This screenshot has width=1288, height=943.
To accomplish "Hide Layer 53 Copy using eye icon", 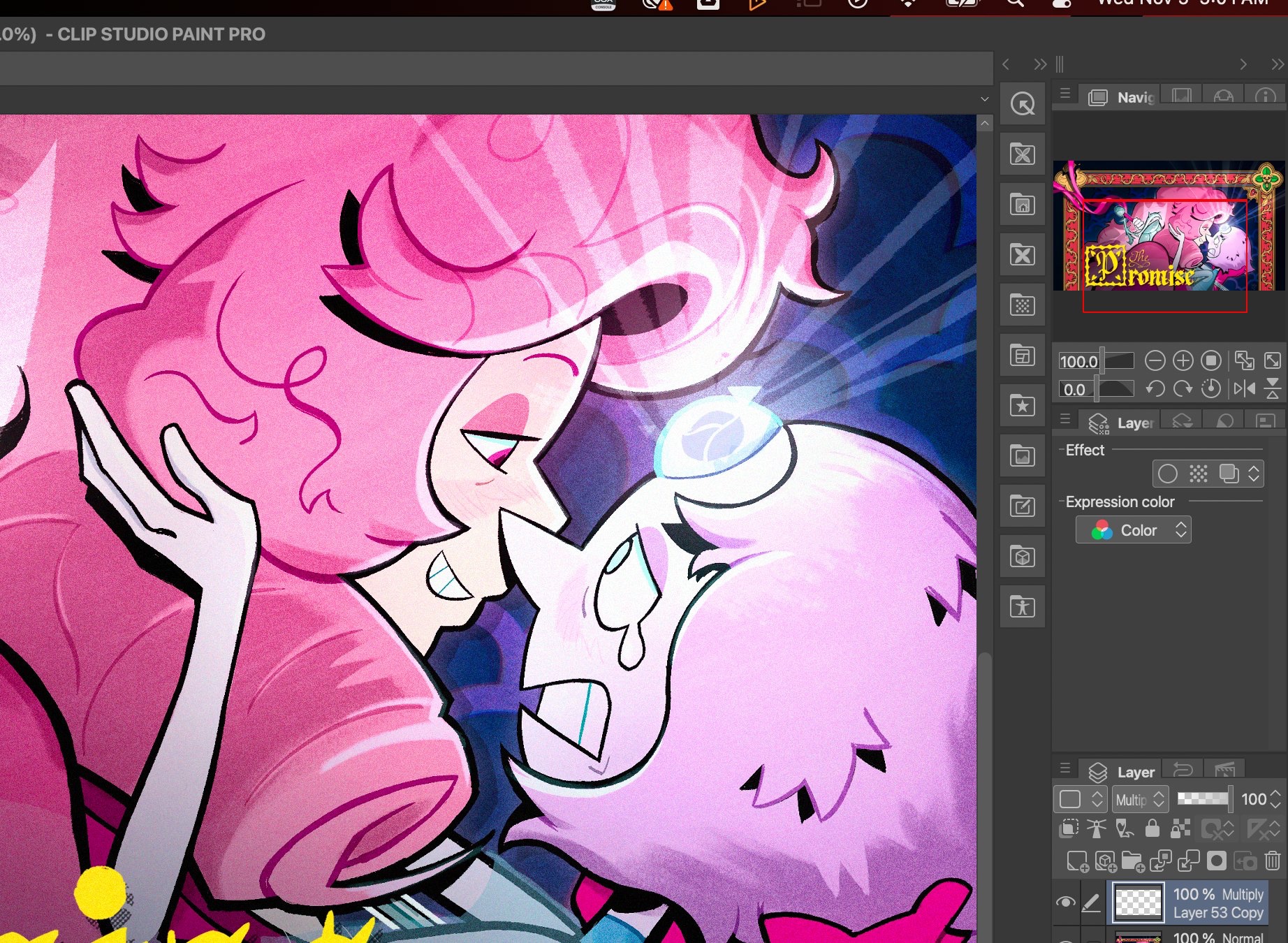I will [1065, 902].
